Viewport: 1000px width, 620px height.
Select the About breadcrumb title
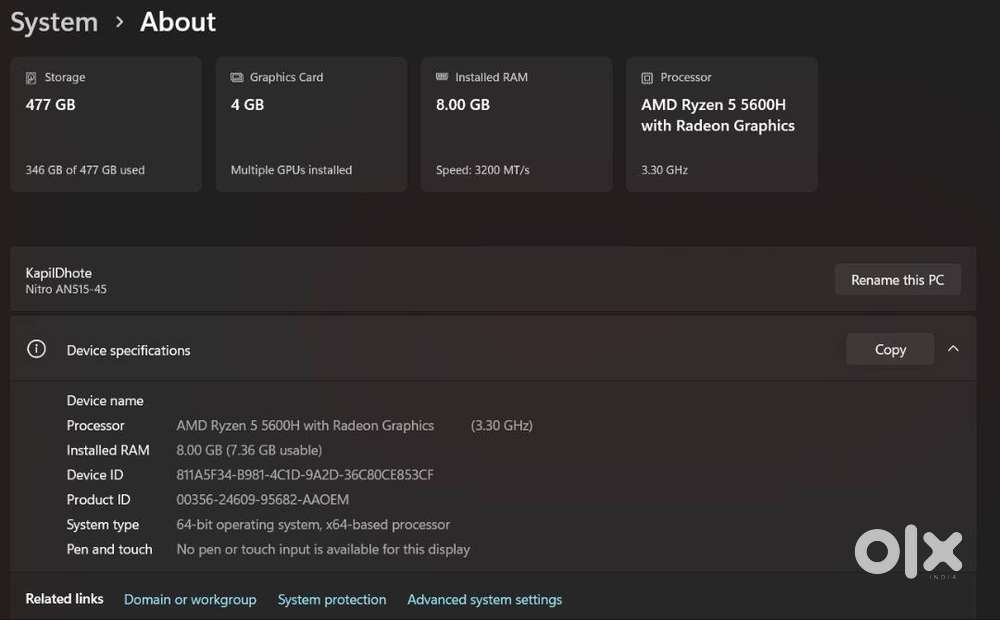pyautogui.click(x=178, y=22)
